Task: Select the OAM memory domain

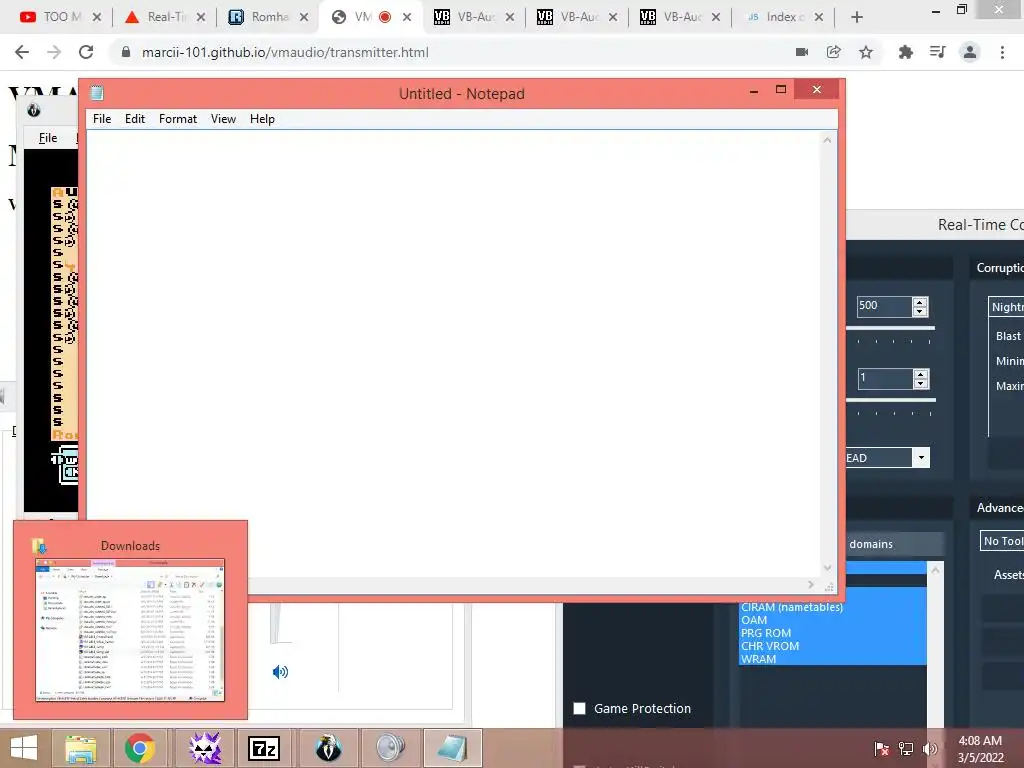Action: [x=754, y=620]
